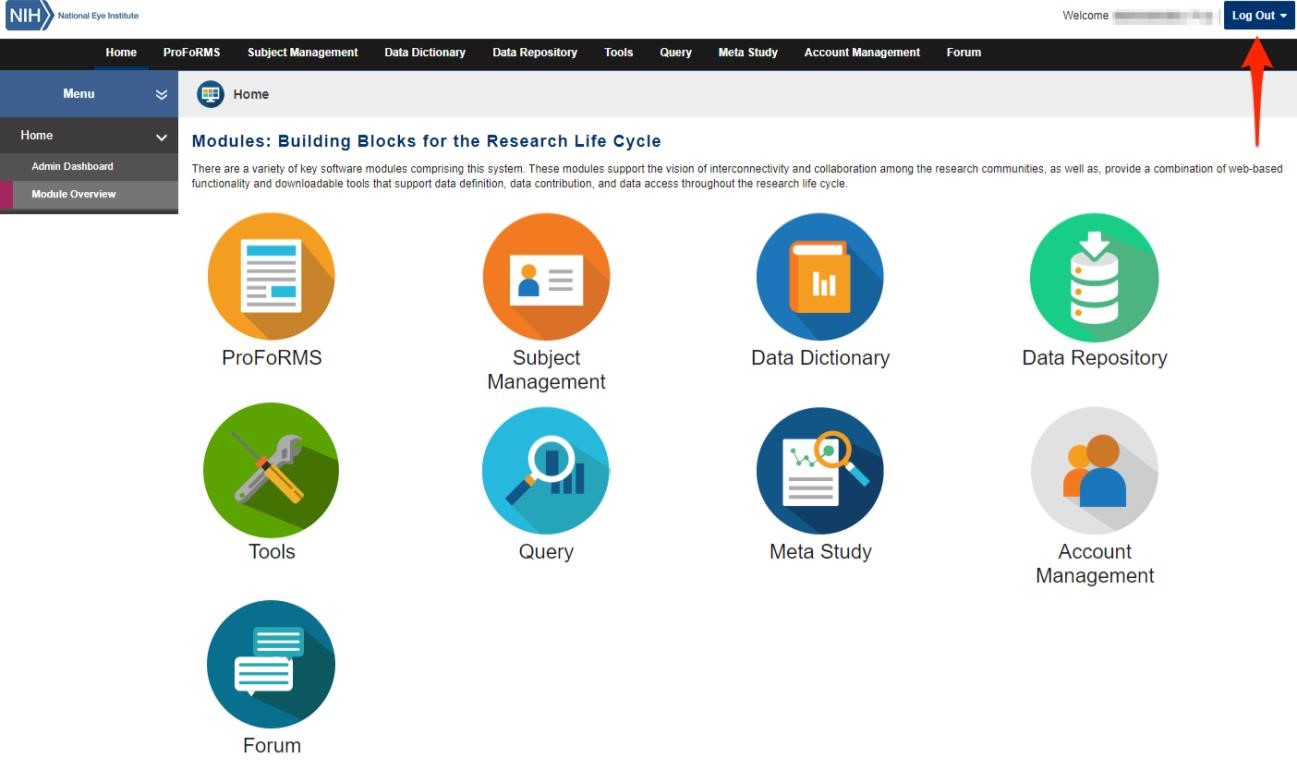Collapse the Home section in sidebar
Viewport: 1297px width, 770px height.
click(x=161, y=136)
